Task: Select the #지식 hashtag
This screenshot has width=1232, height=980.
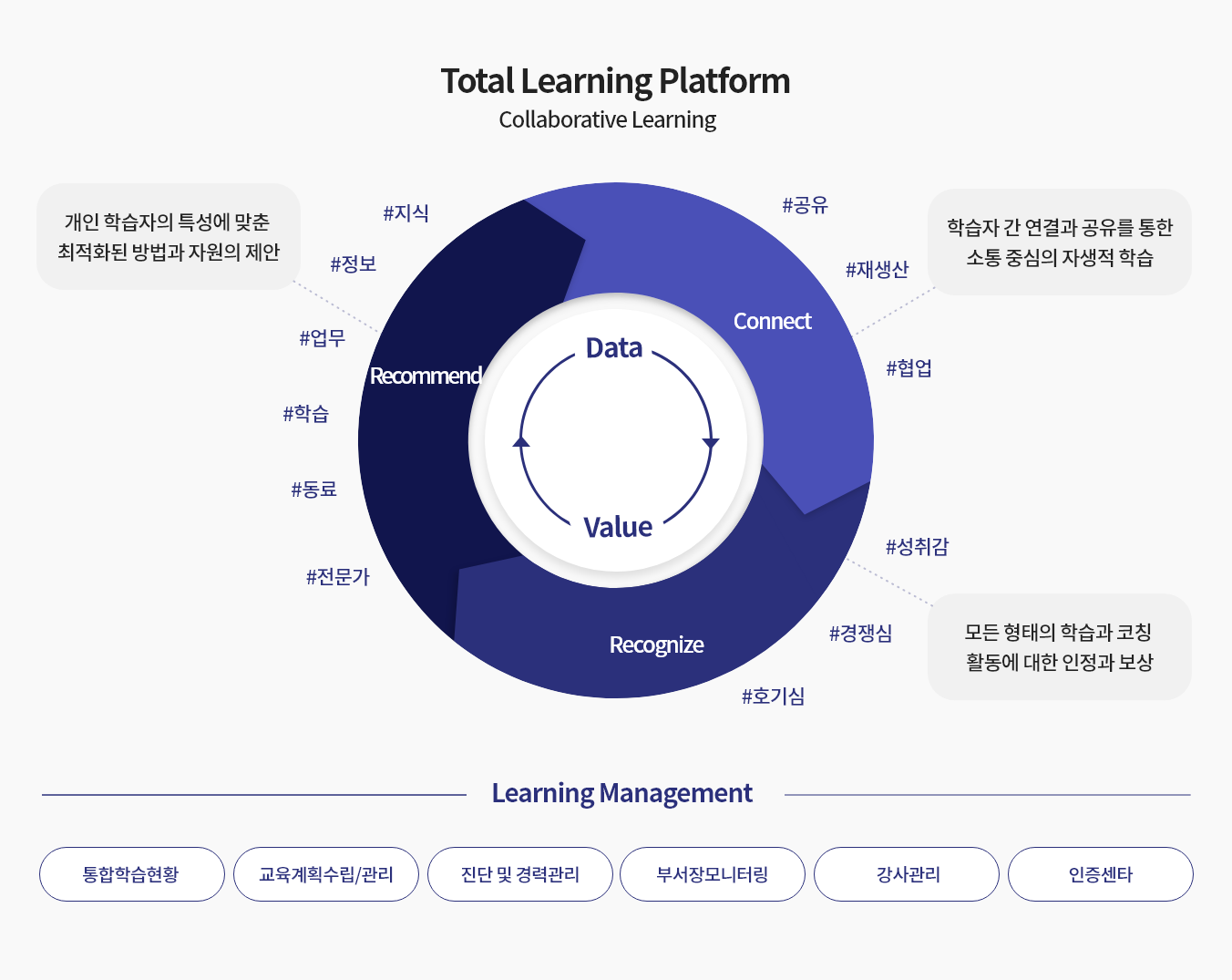Action: point(406,213)
